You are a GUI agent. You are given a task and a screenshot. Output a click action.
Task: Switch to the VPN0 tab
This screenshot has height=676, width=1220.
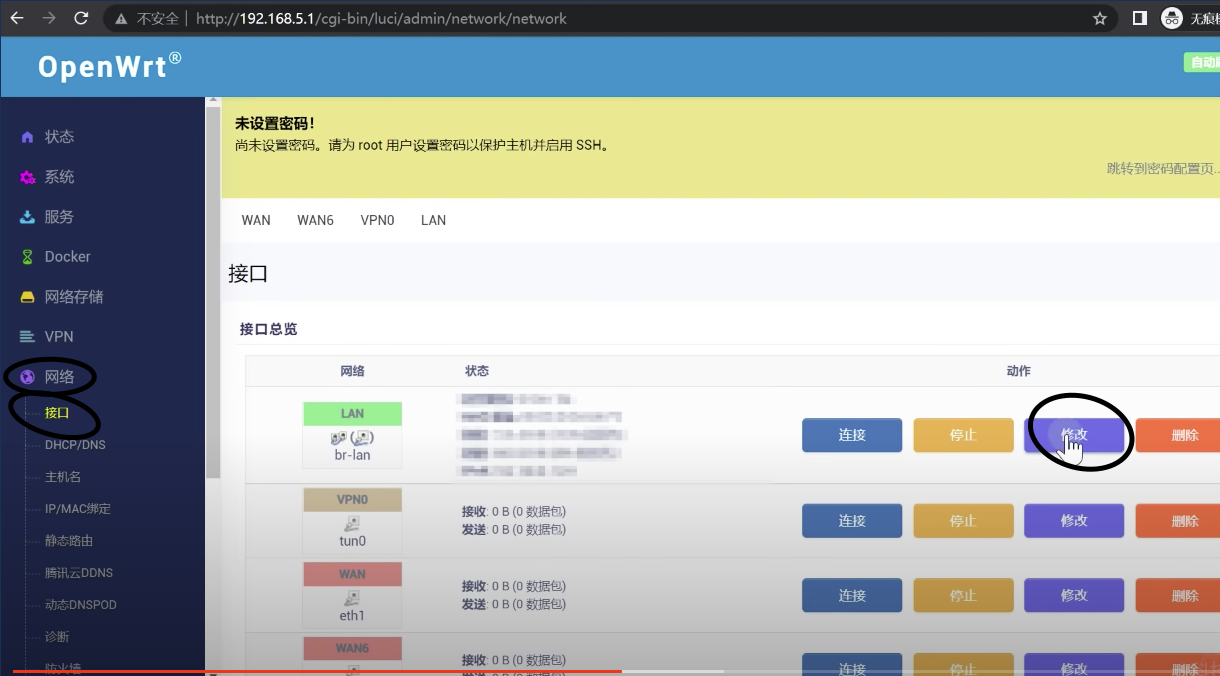[x=377, y=220]
